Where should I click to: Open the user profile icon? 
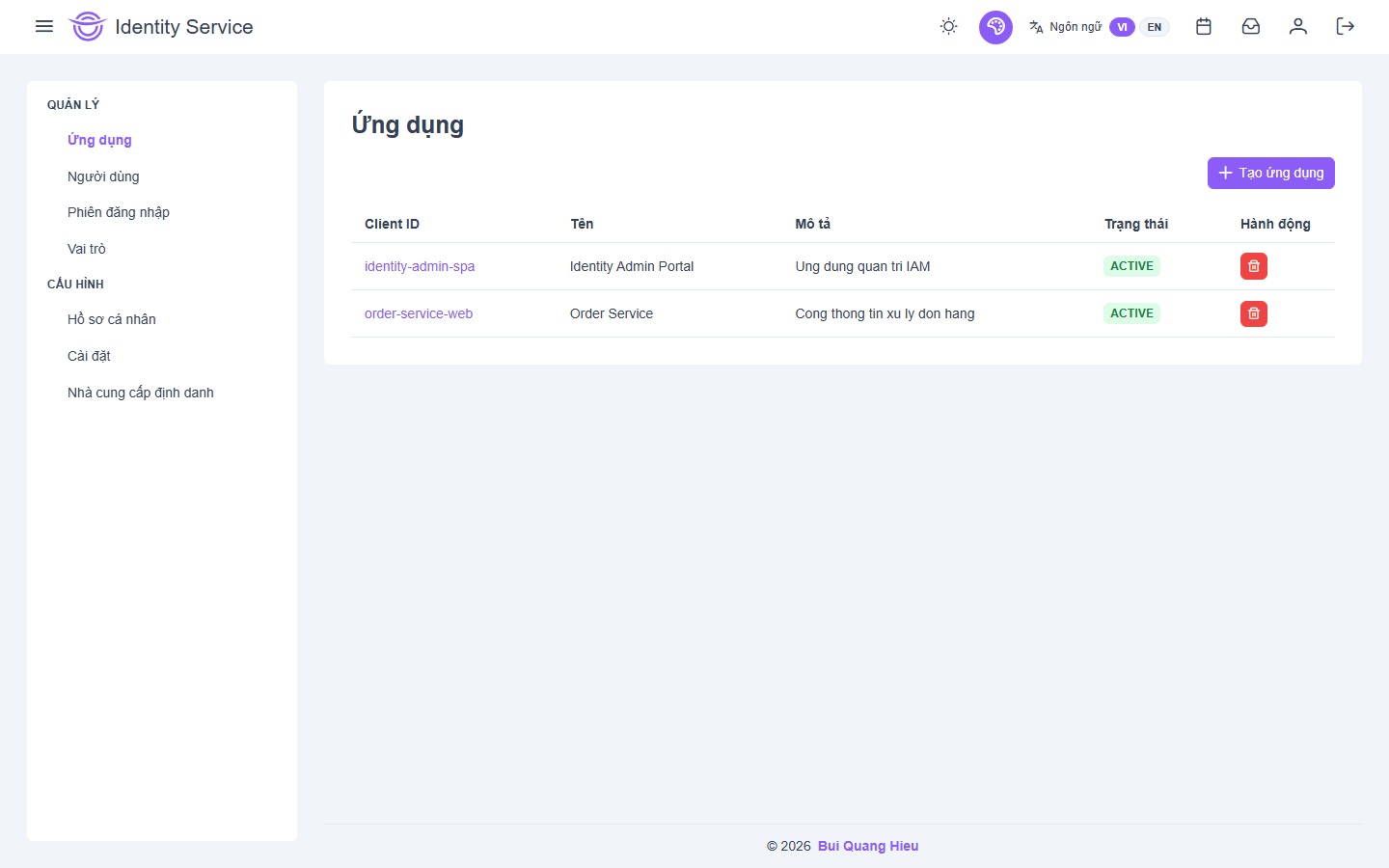(1297, 26)
